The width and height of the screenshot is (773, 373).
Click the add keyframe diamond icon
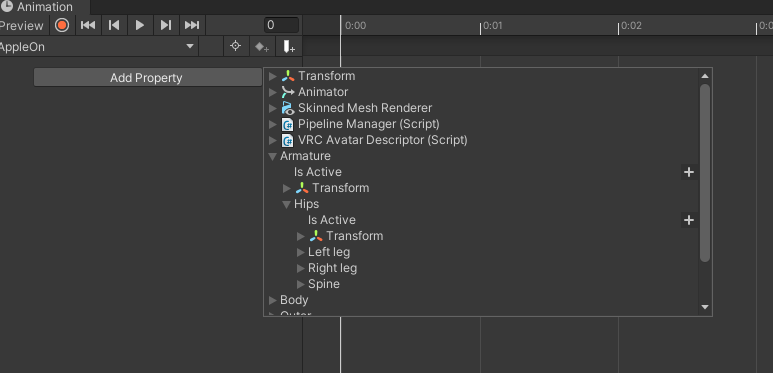262,46
